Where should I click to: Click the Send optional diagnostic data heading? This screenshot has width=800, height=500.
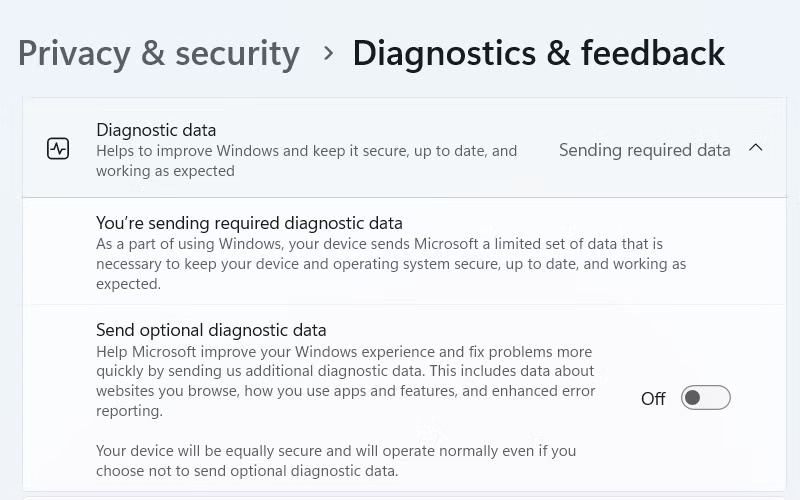click(211, 330)
